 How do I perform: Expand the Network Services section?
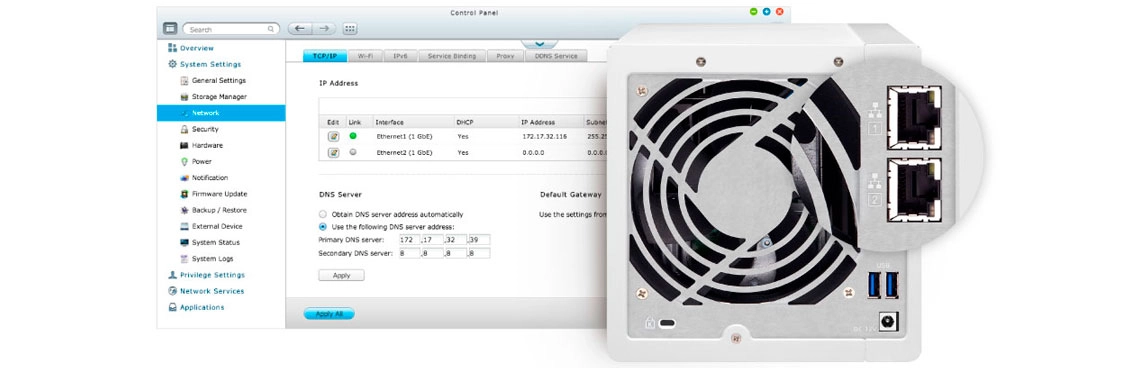pyautogui.click(x=206, y=291)
